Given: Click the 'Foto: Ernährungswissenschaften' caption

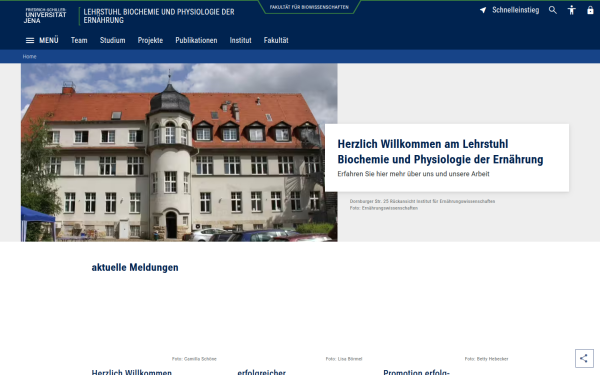Looking at the screenshot, I should [383, 208].
